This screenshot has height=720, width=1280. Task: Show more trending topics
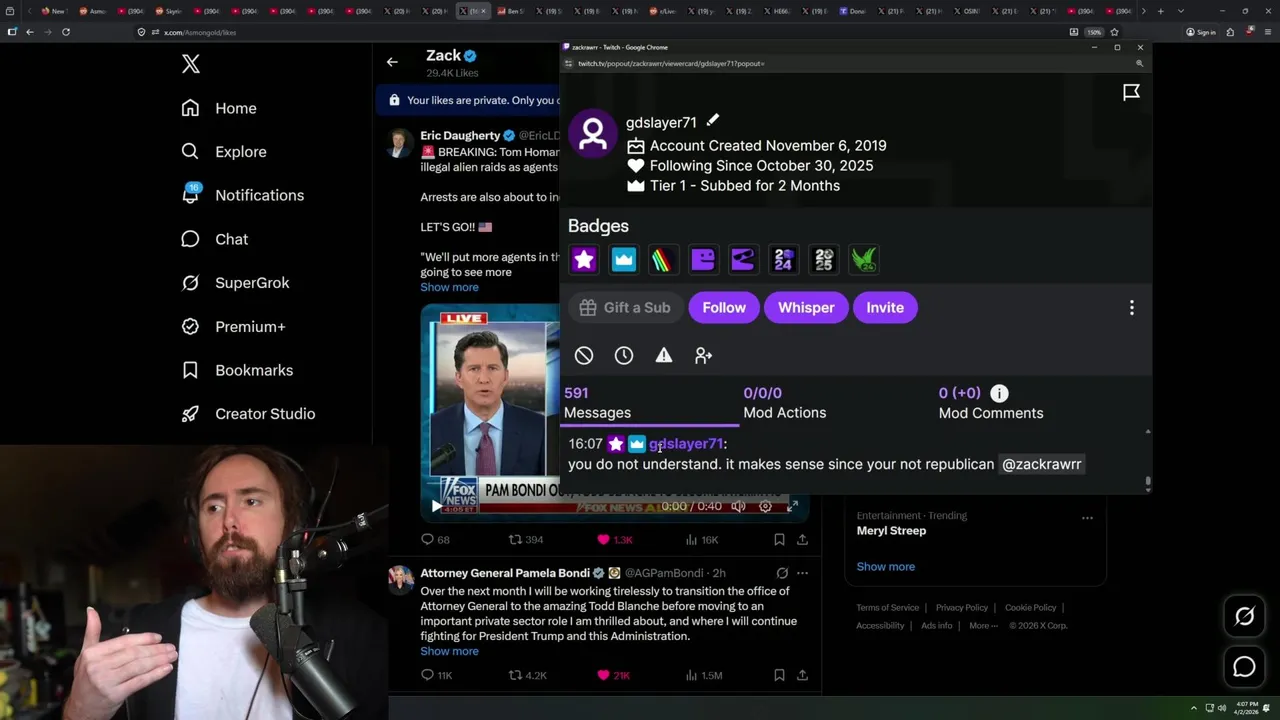pyautogui.click(x=885, y=566)
